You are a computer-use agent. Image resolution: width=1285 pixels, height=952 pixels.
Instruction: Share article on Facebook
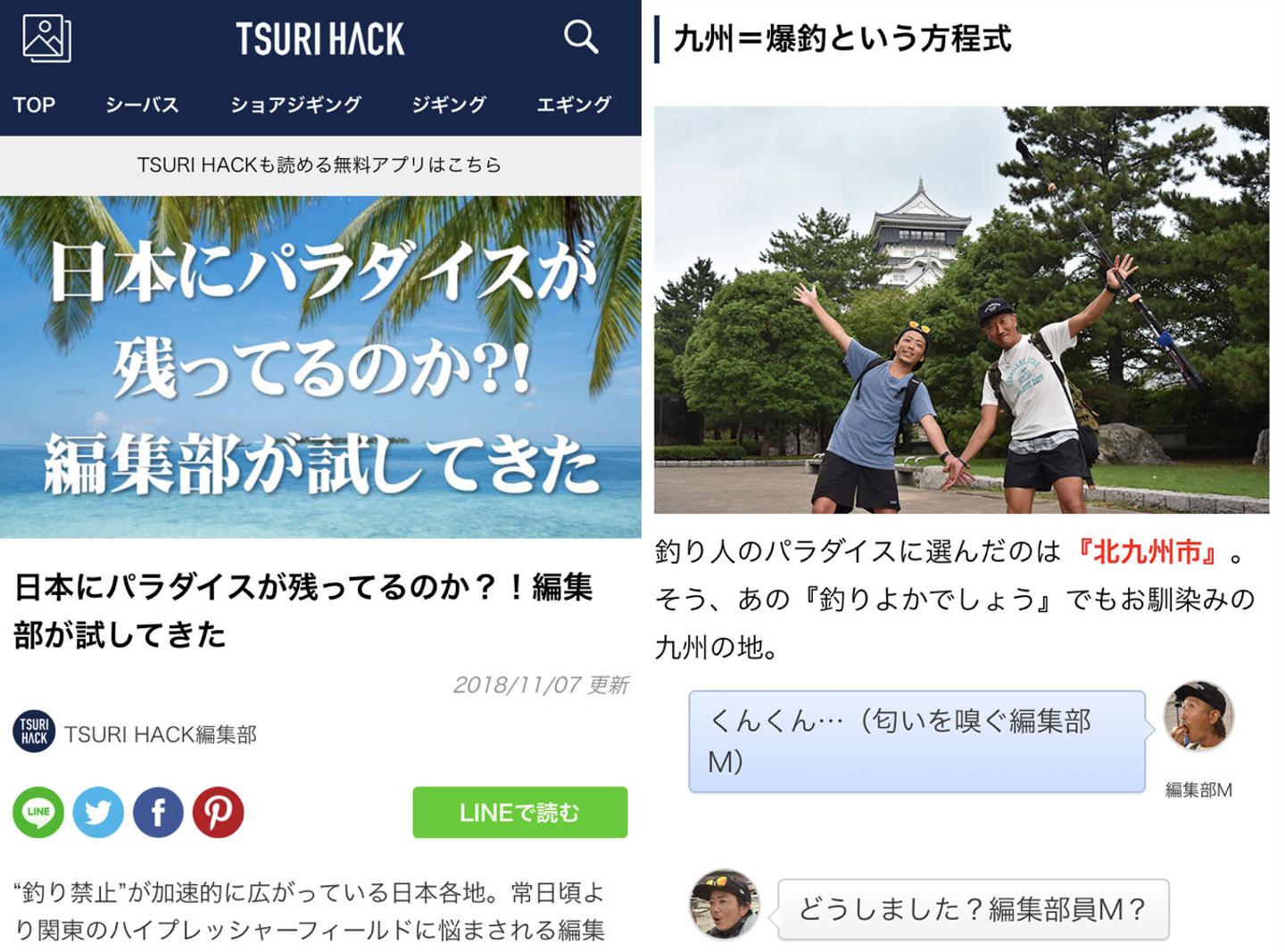coord(158,812)
